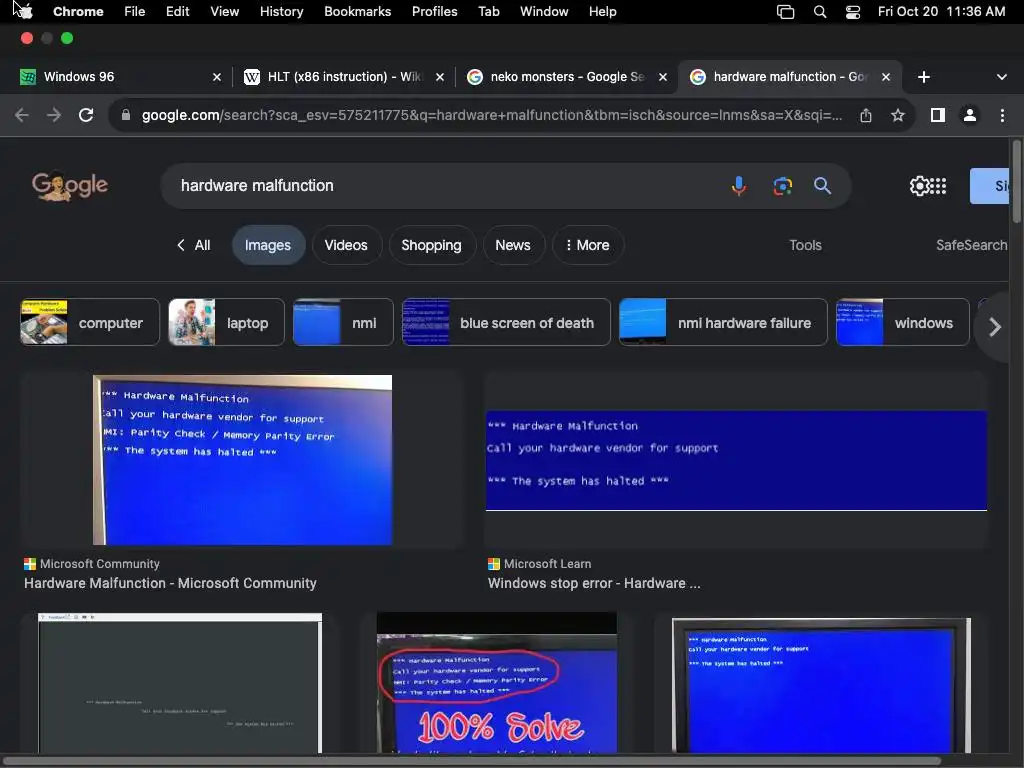Screen dimensions: 1024x768
Task: Go forward to next page
Action: 54,116
